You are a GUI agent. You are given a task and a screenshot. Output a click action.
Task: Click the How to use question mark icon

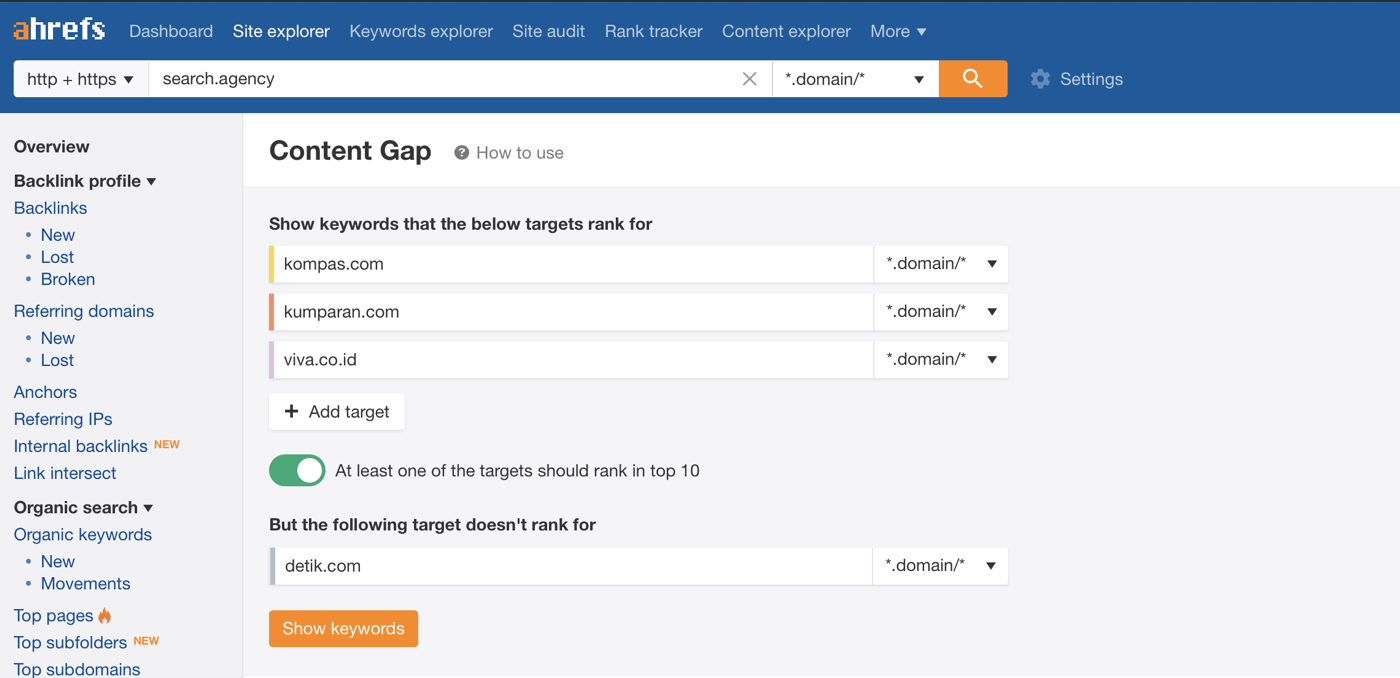click(x=461, y=153)
